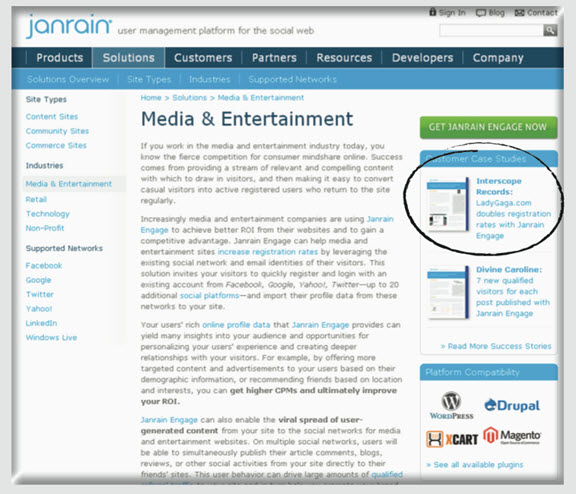Open the Company menu
Screen dimensions: 576x494
pos(498,58)
